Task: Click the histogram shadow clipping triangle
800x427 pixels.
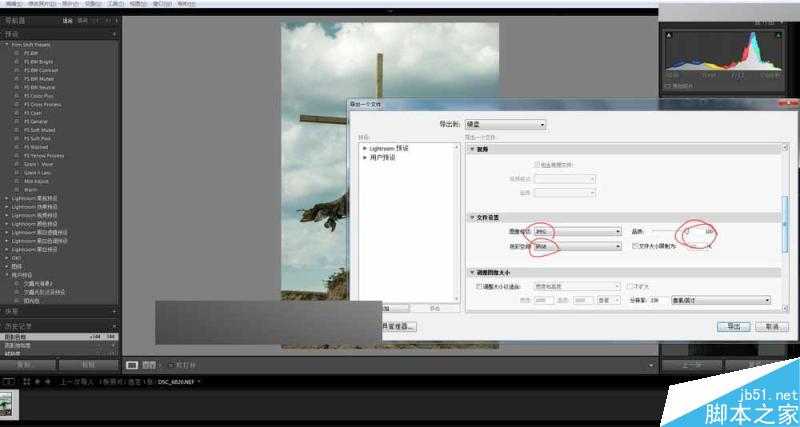Action: tap(669, 35)
